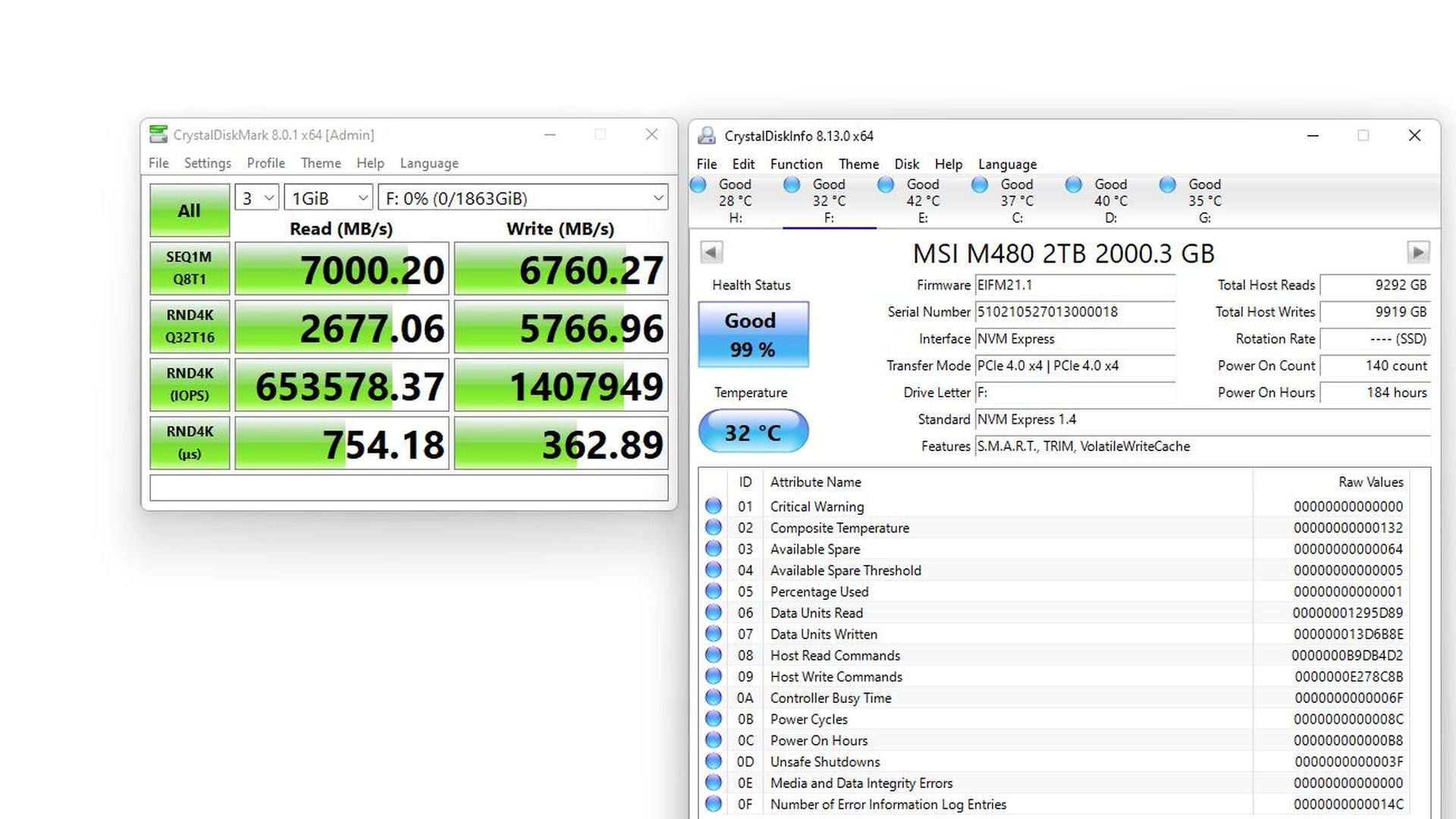This screenshot has height=819, width=1456.
Task: Click the 32 °C temperature gauge
Action: [x=752, y=431]
